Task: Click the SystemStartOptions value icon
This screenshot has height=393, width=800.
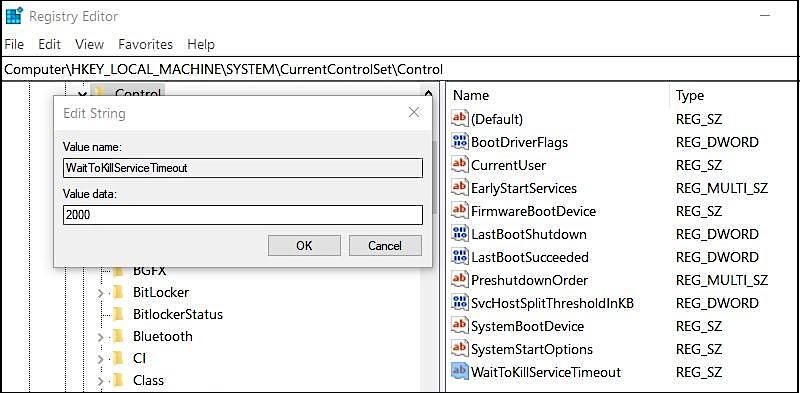Action: coord(460,349)
